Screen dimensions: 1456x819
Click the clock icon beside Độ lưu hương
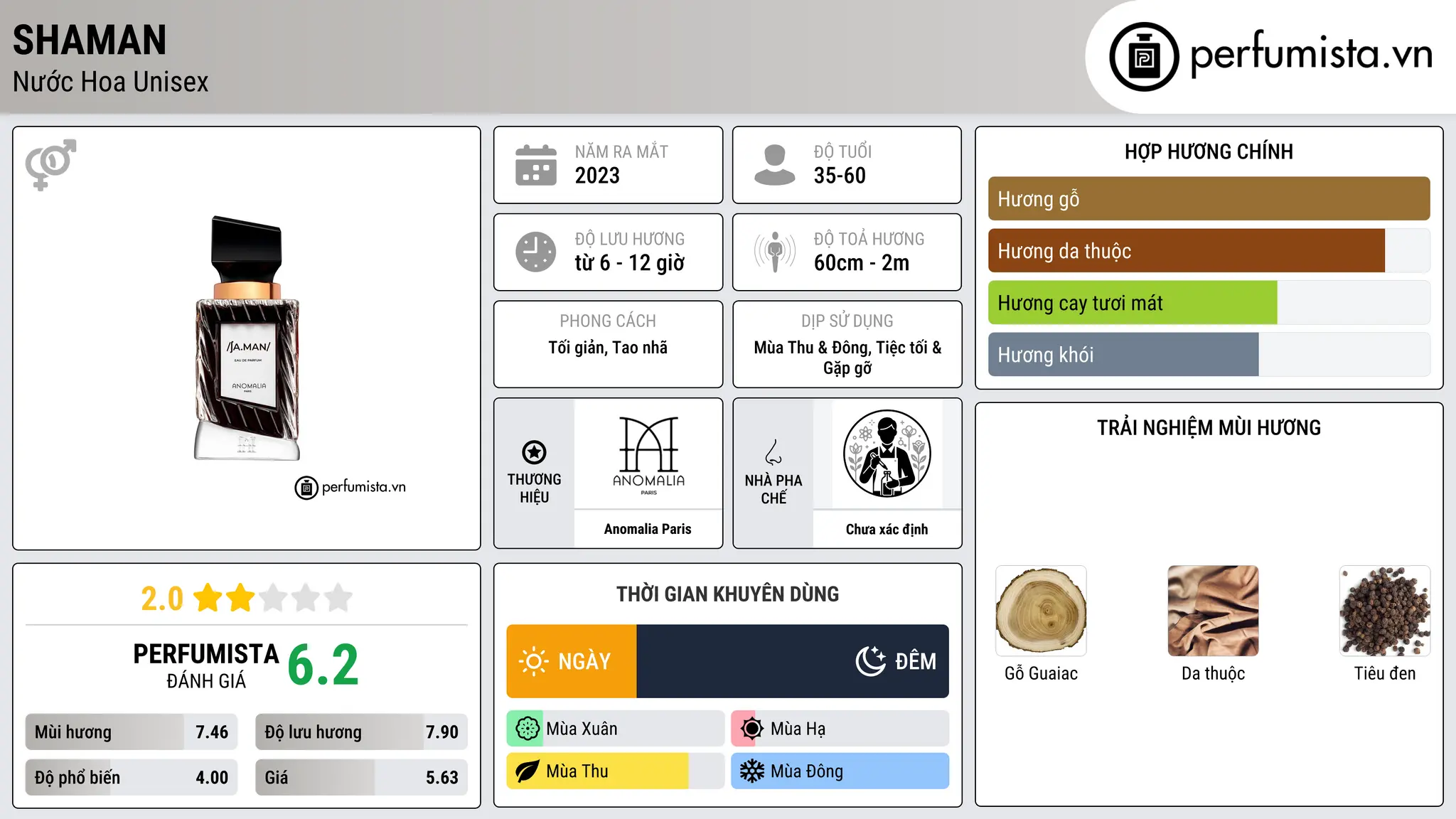pyautogui.click(x=536, y=252)
